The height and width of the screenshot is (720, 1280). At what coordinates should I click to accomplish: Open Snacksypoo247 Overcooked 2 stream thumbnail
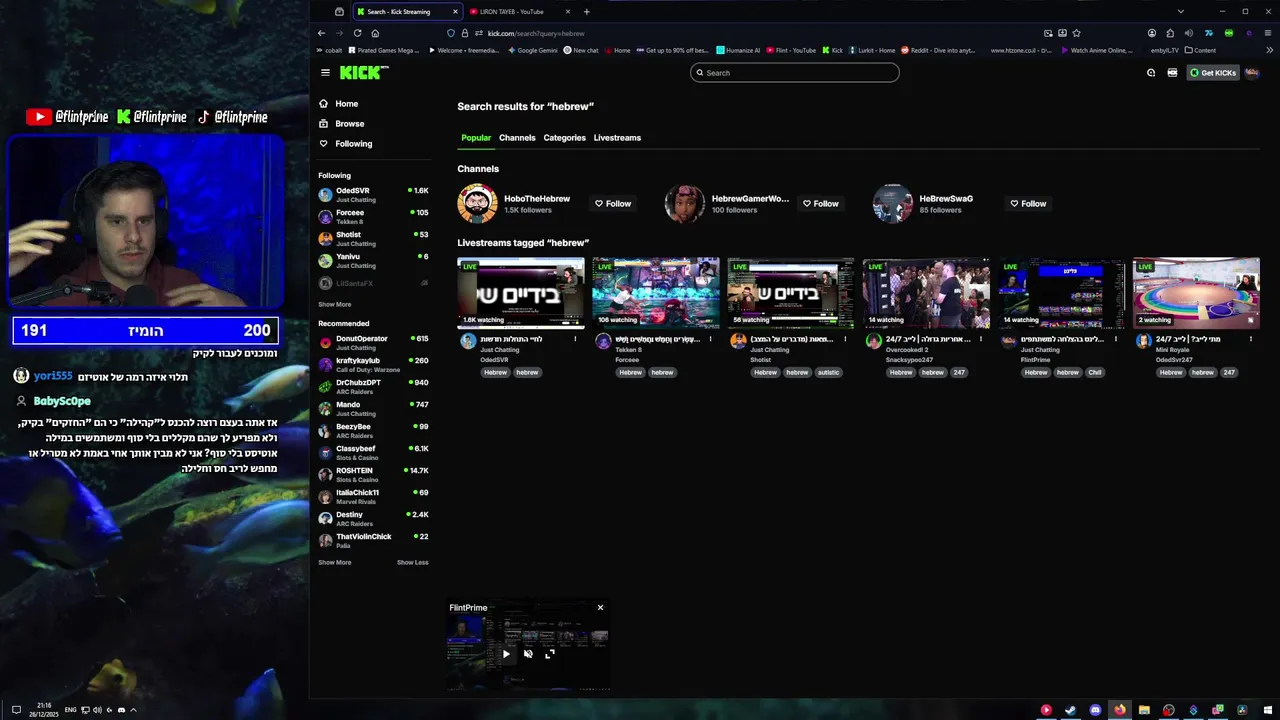click(x=926, y=293)
